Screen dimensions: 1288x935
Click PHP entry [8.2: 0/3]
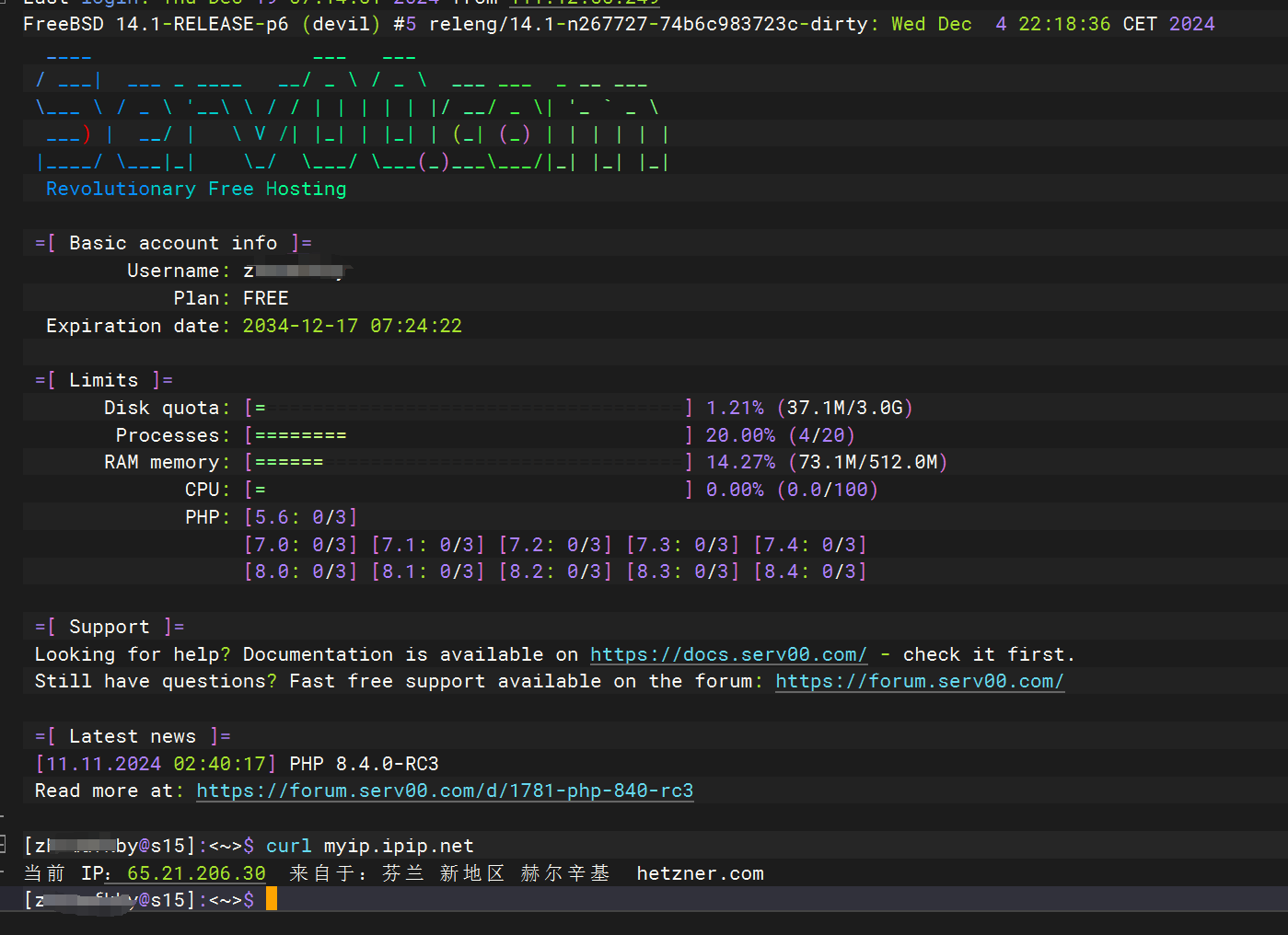[x=555, y=571]
